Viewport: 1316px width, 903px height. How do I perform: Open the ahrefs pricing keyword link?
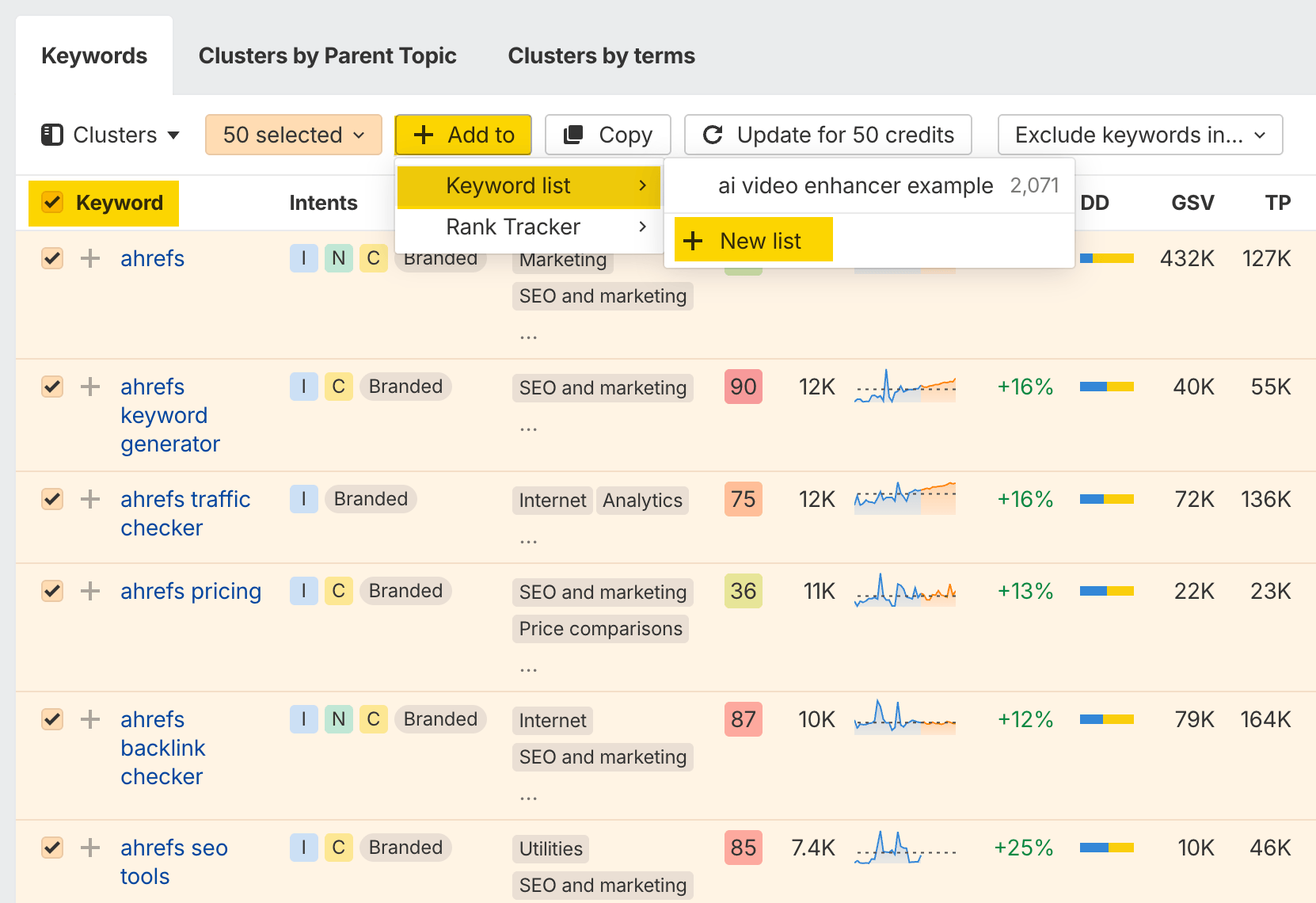(x=191, y=591)
